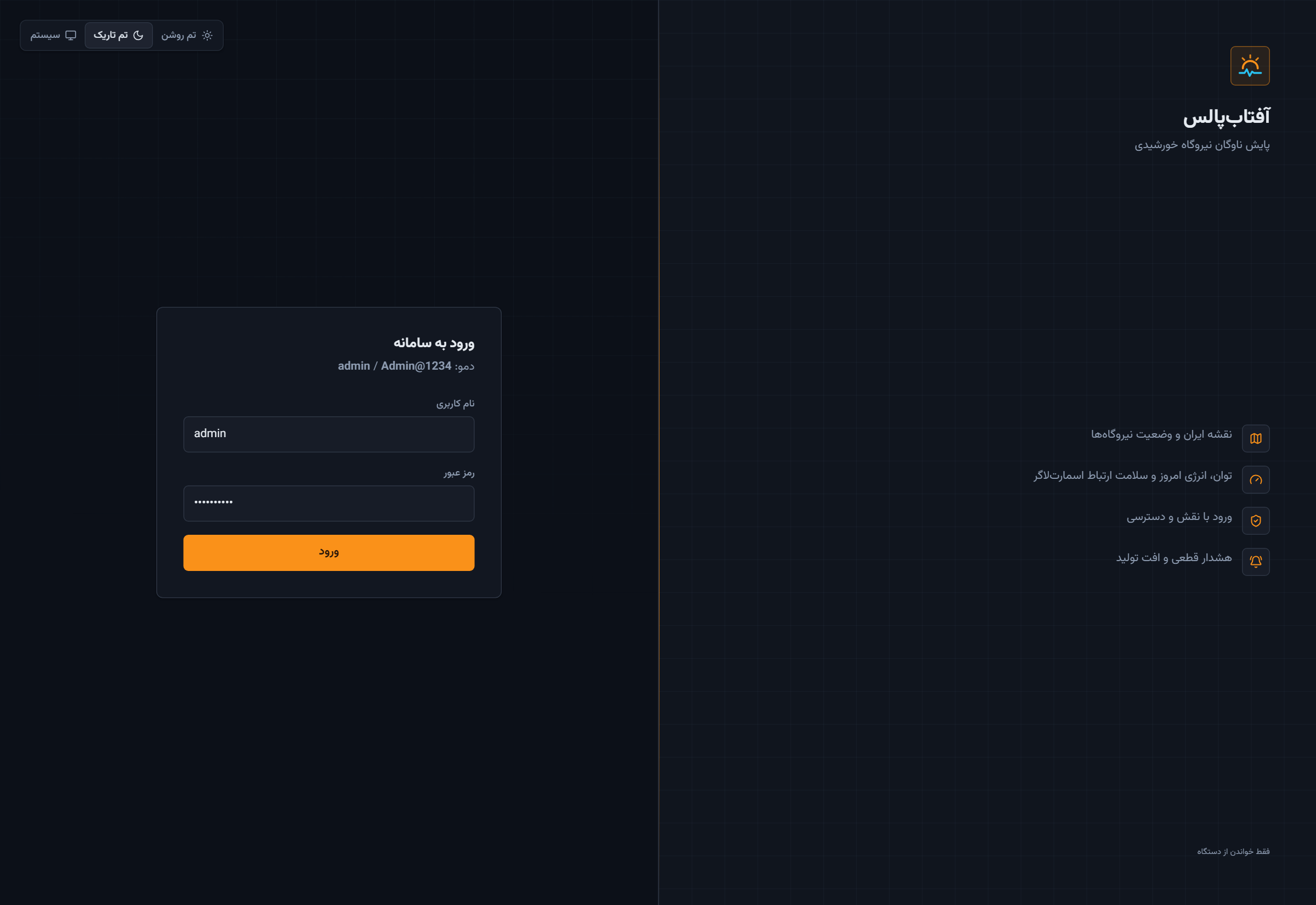Choose the system theme (سیستم)

(x=53, y=35)
